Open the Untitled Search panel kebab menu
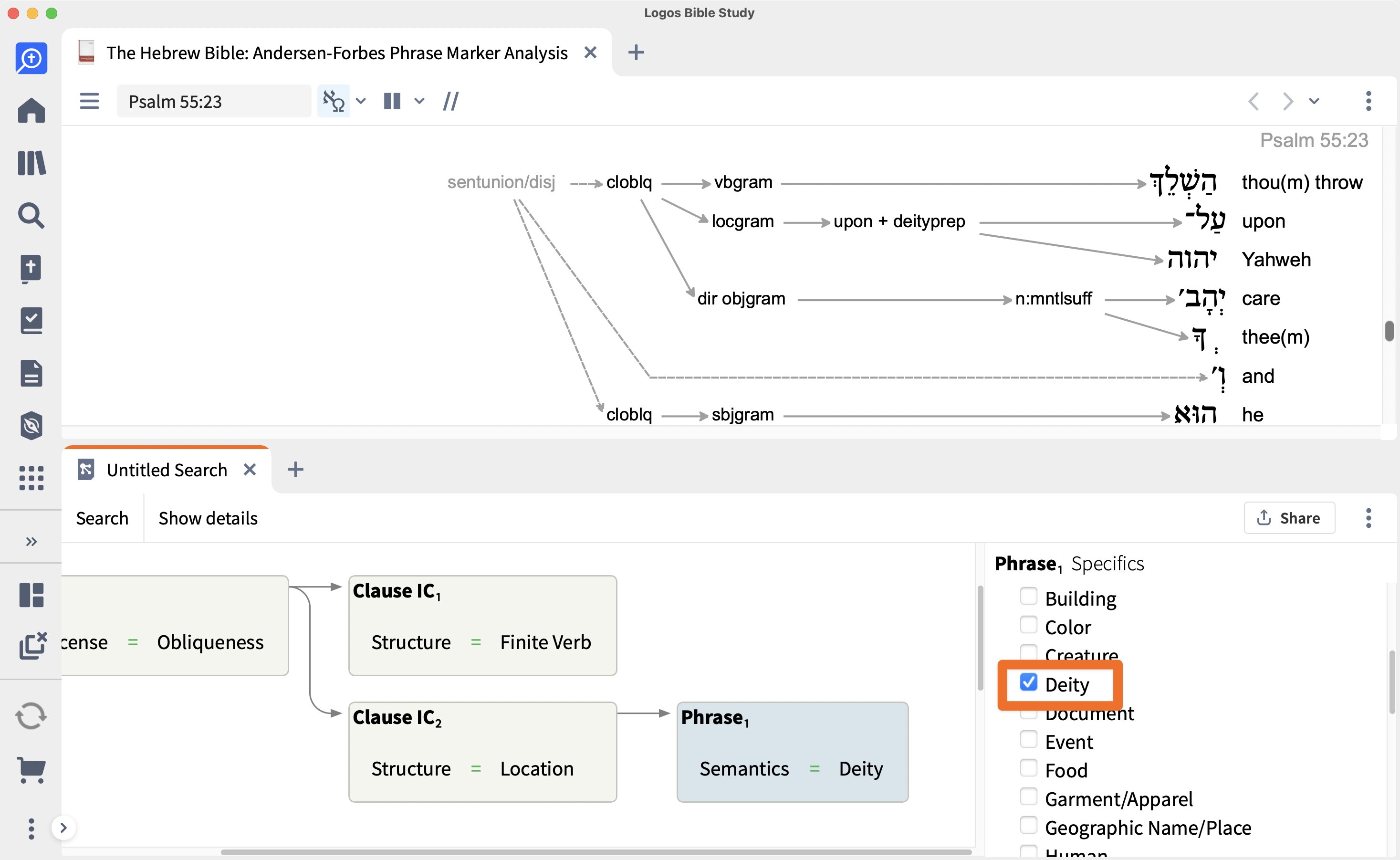Screen dimensions: 1400x860 [1368, 518]
